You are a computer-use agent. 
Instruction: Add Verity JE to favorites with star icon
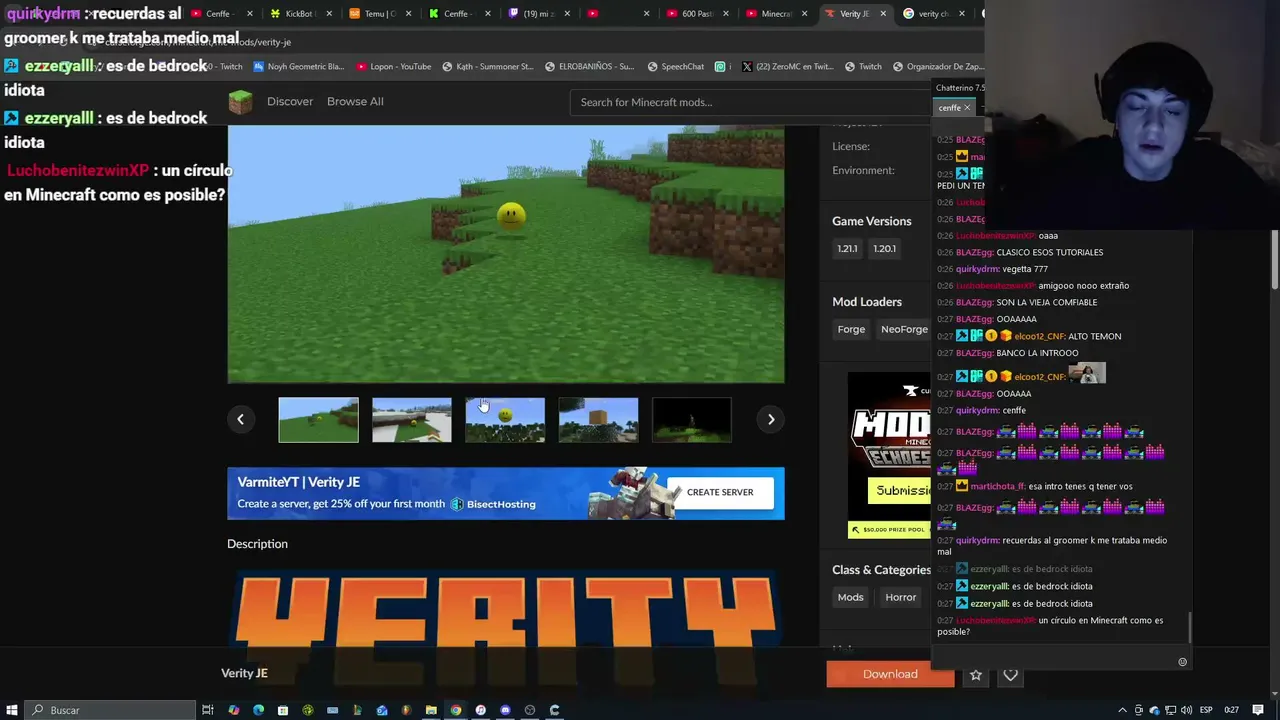[976, 675]
